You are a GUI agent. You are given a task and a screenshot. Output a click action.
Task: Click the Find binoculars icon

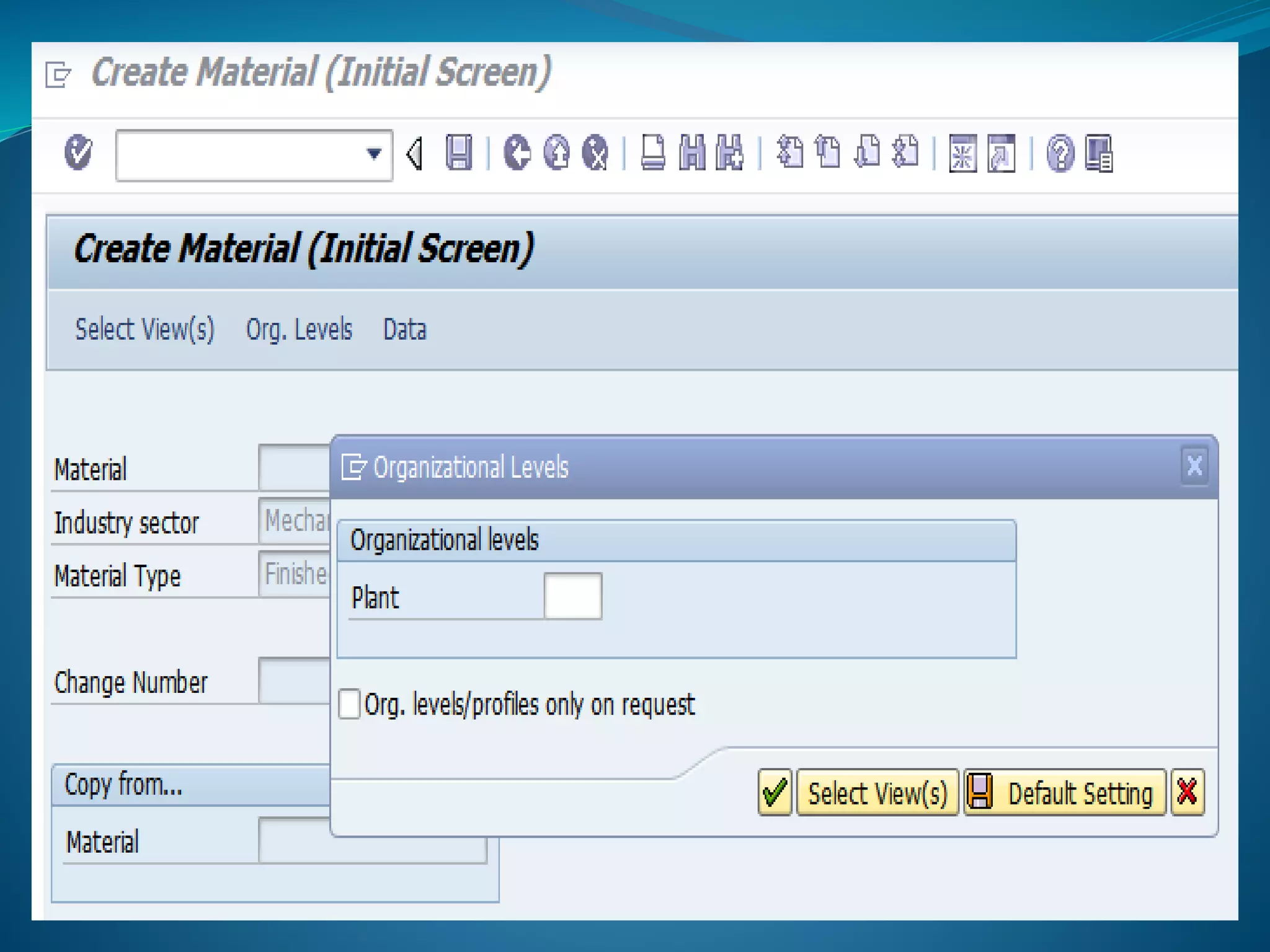point(692,152)
